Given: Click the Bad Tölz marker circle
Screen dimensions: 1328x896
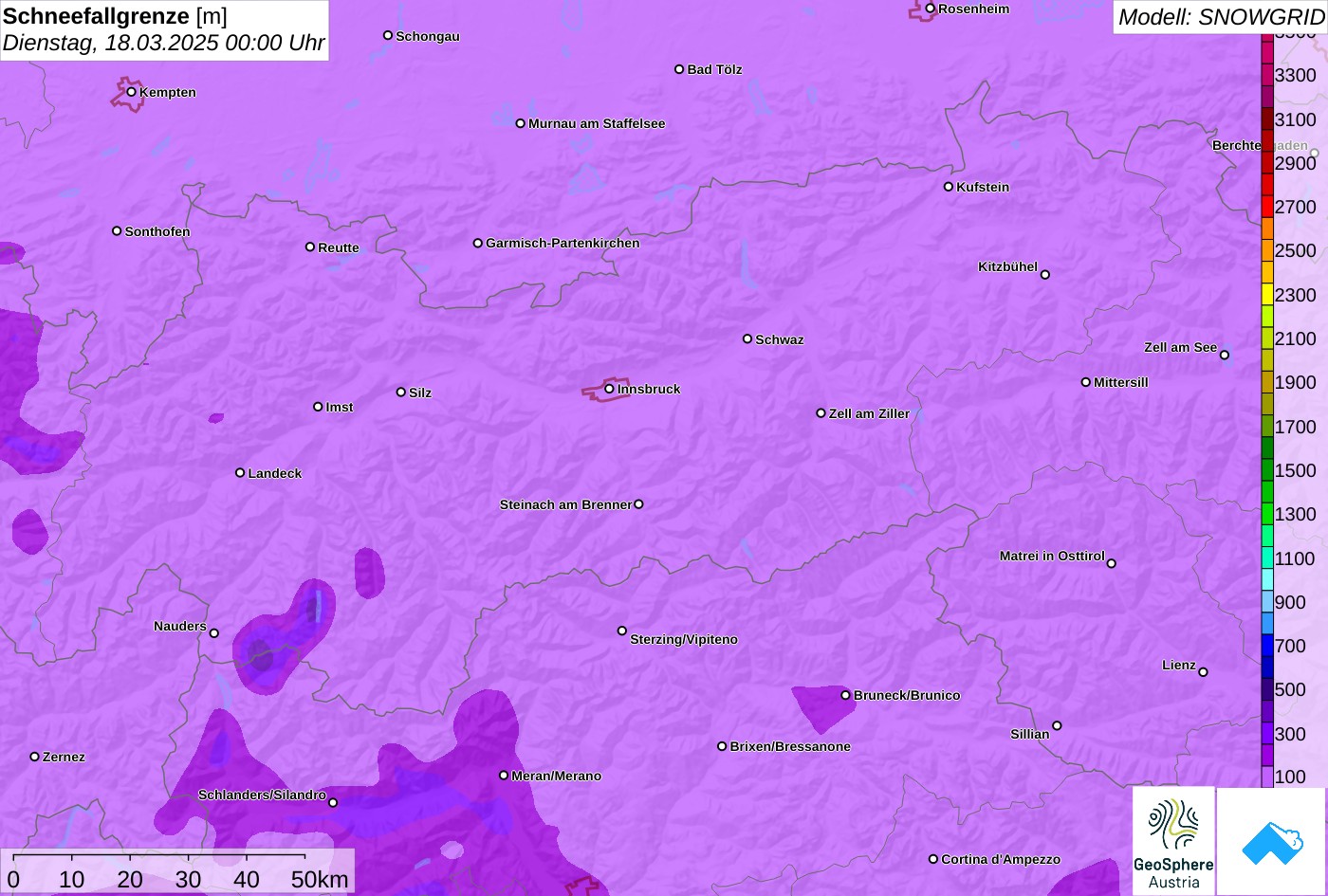Looking at the screenshot, I should click(679, 69).
